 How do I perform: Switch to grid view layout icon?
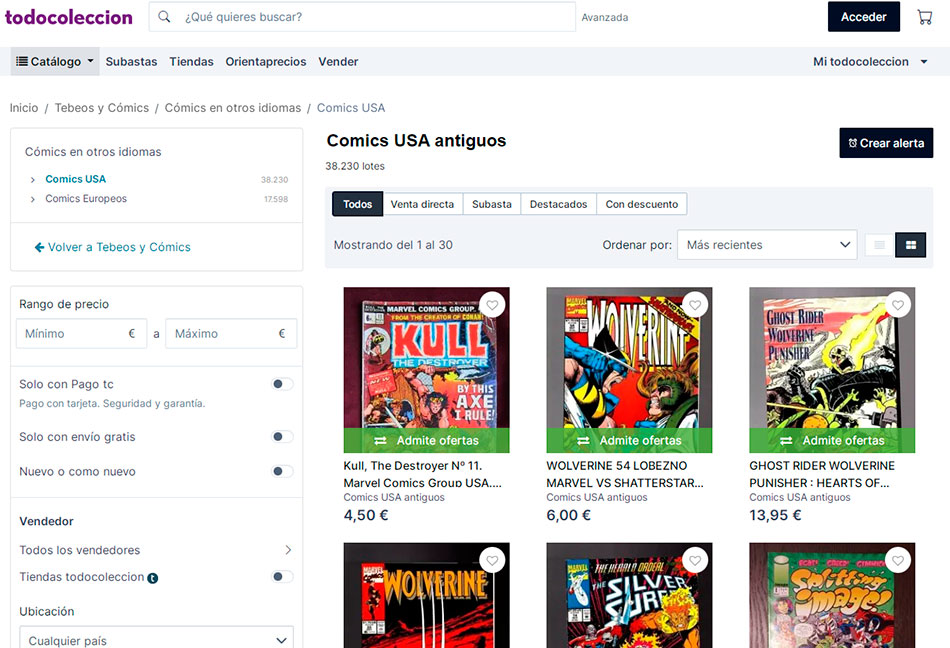click(911, 245)
